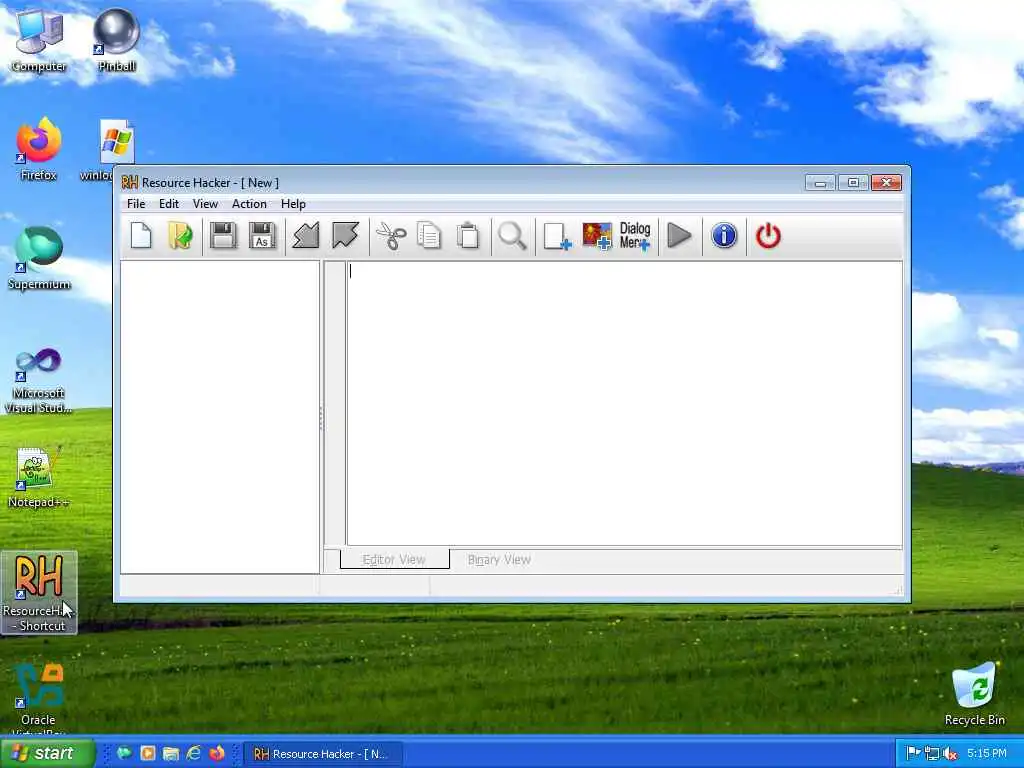Click the red power exit icon
This screenshot has height=768, width=1024.
pyautogui.click(x=768, y=236)
